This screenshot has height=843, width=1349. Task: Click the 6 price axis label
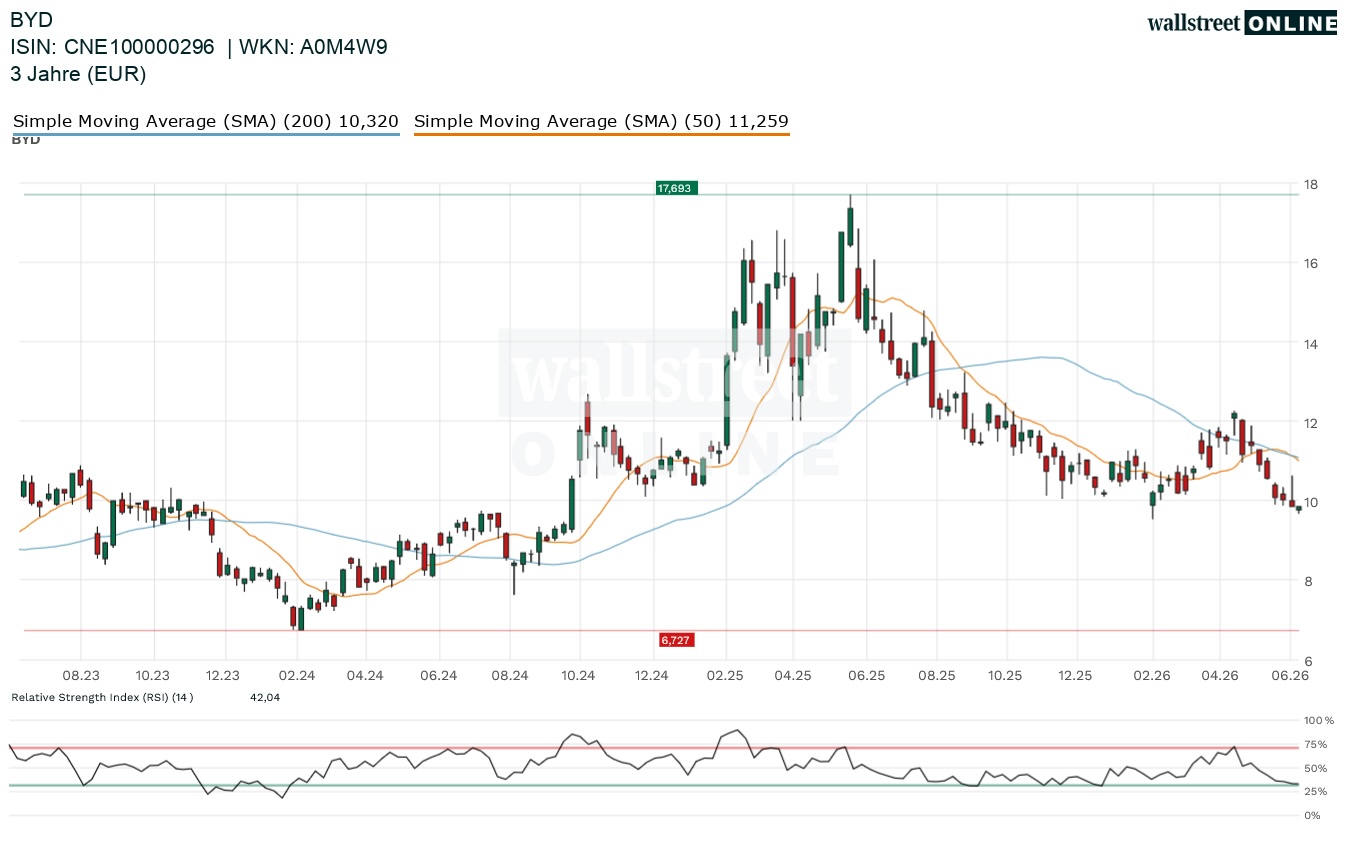pos(1306,661)
